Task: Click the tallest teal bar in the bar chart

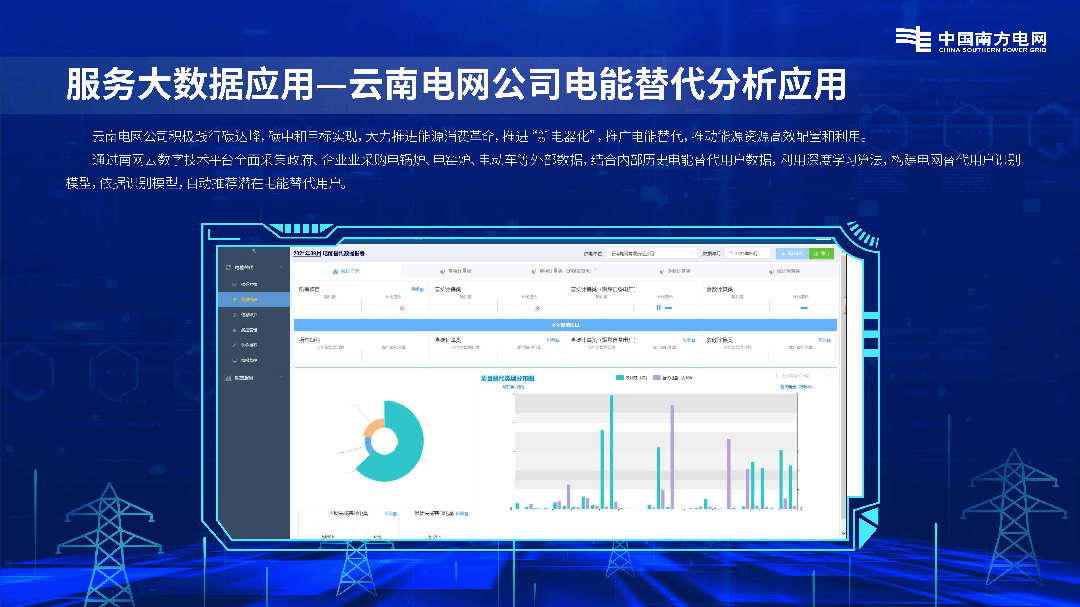Action: (611, 452)
